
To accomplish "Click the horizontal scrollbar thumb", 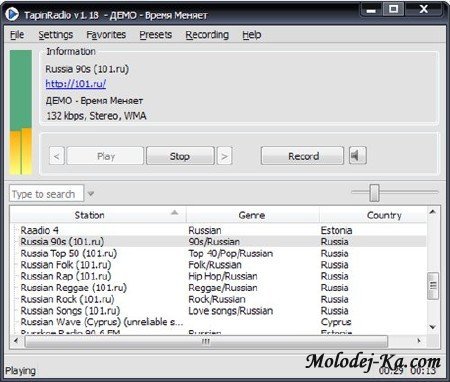I will pyautogui.click(x=206, y=342).
